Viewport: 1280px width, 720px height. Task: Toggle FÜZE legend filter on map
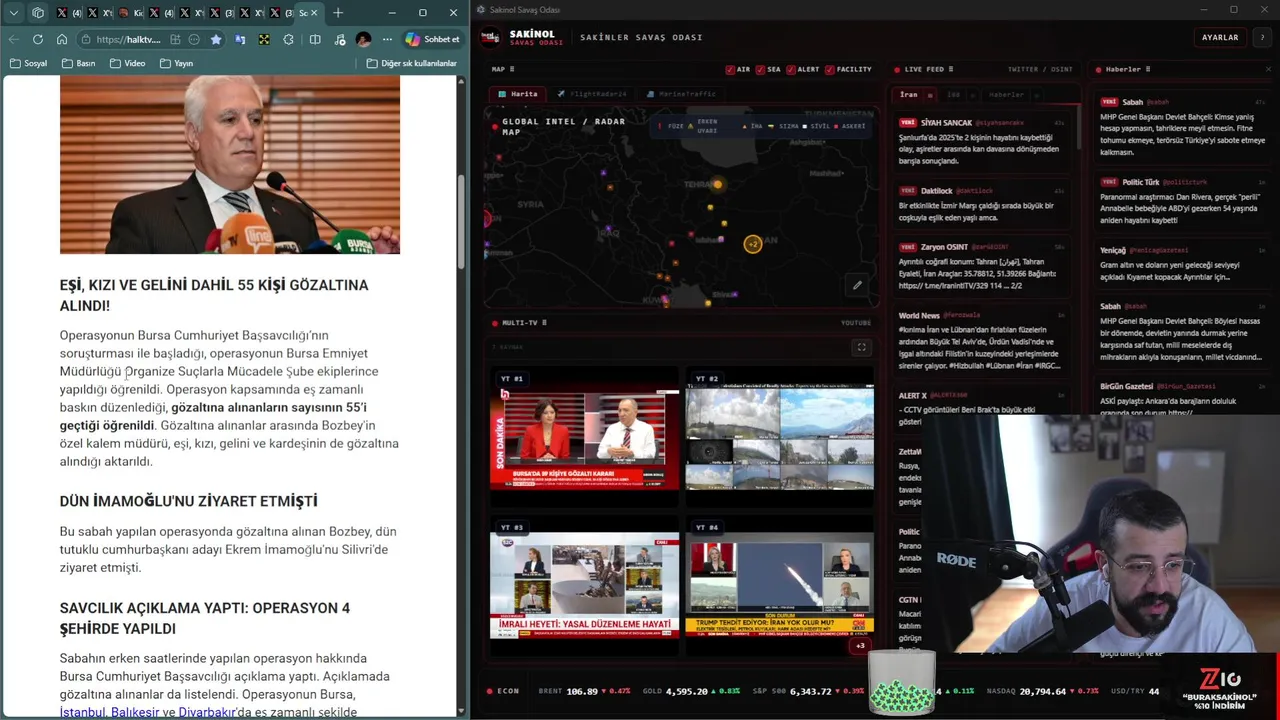(671, 127)
